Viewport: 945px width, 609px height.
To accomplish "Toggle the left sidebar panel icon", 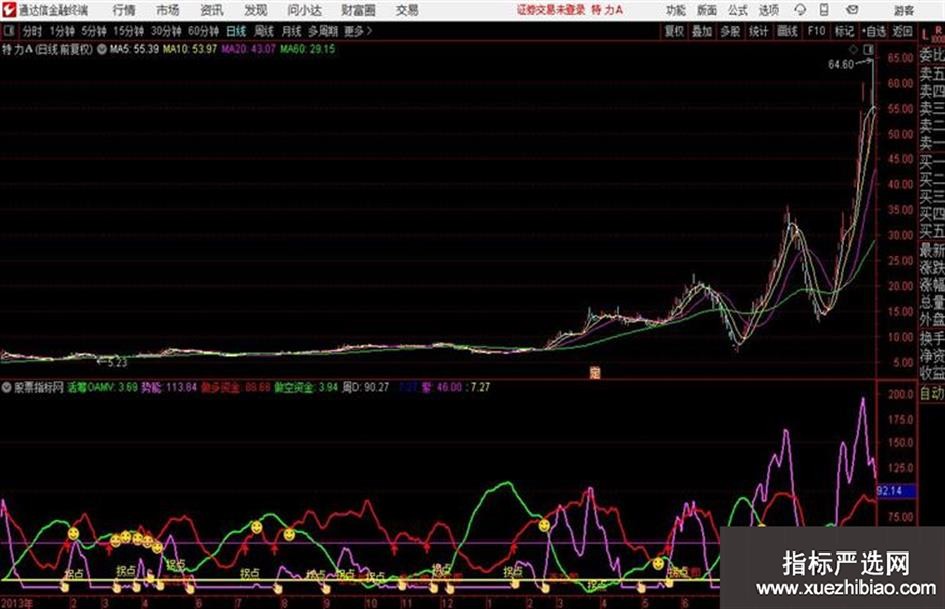I will click(8, 31).
